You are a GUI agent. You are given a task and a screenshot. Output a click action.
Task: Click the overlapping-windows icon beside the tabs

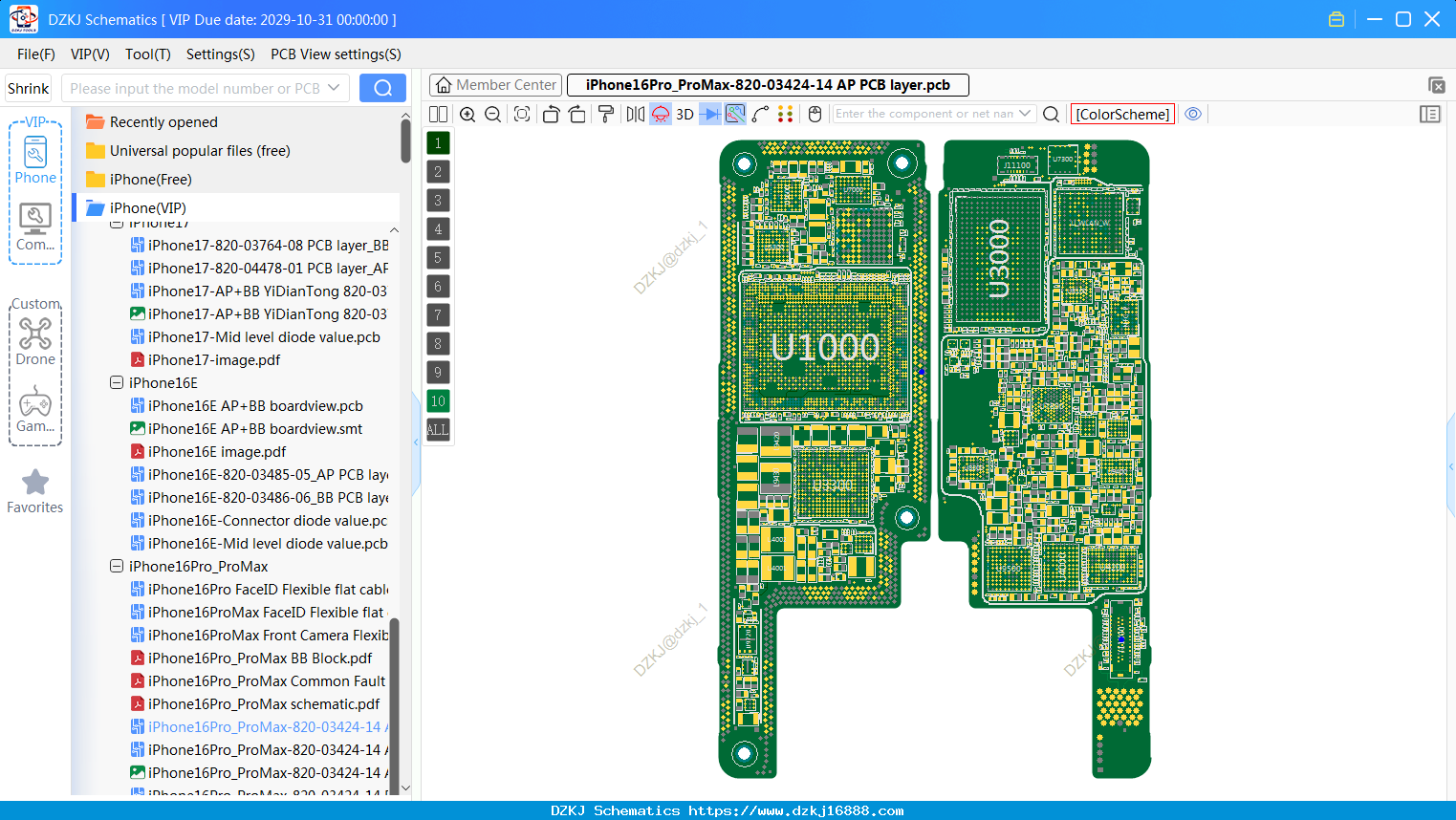[1436, 85]
